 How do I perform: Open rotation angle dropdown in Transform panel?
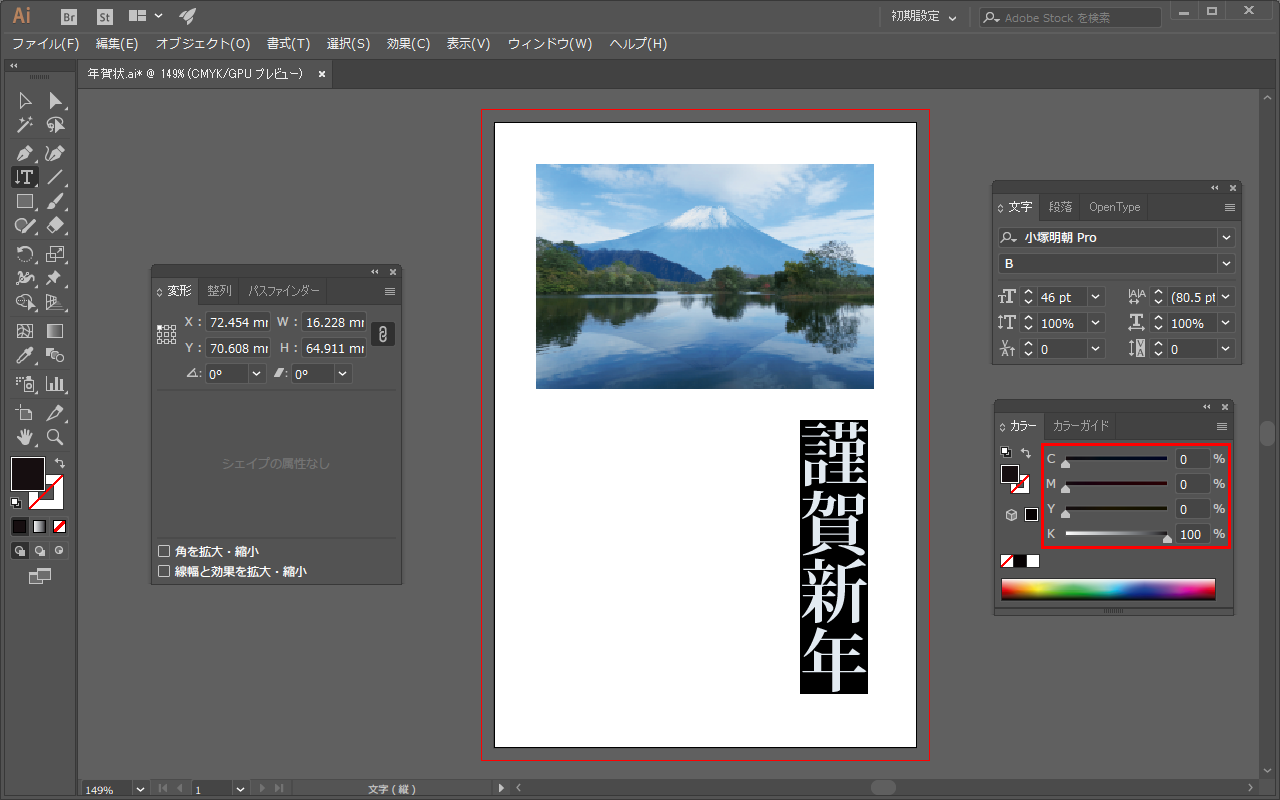tap(257, 373)
